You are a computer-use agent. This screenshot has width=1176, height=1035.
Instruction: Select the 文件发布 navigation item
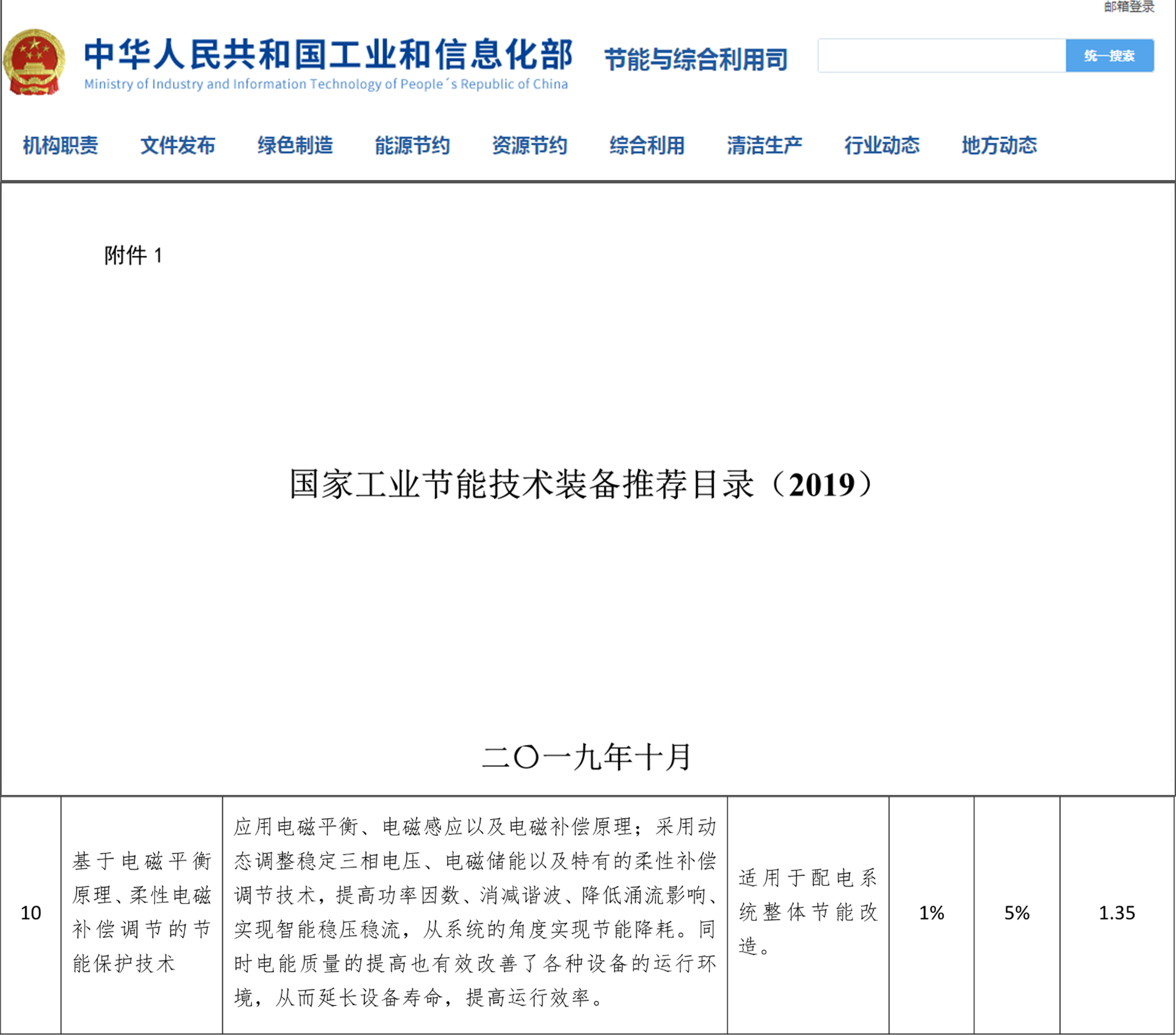click(x=178, y=145)
